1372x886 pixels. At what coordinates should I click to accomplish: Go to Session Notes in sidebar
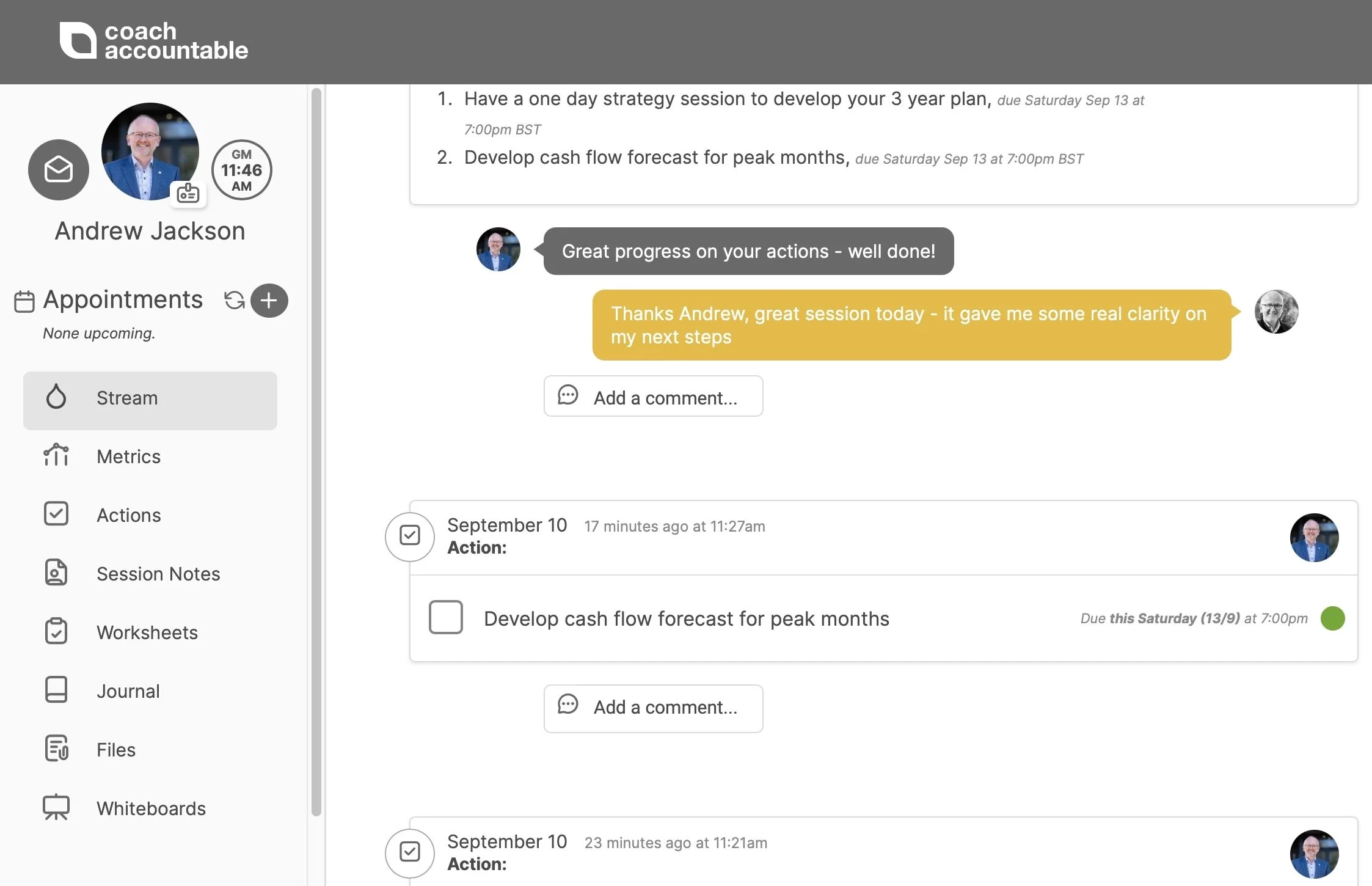(158, 574)
